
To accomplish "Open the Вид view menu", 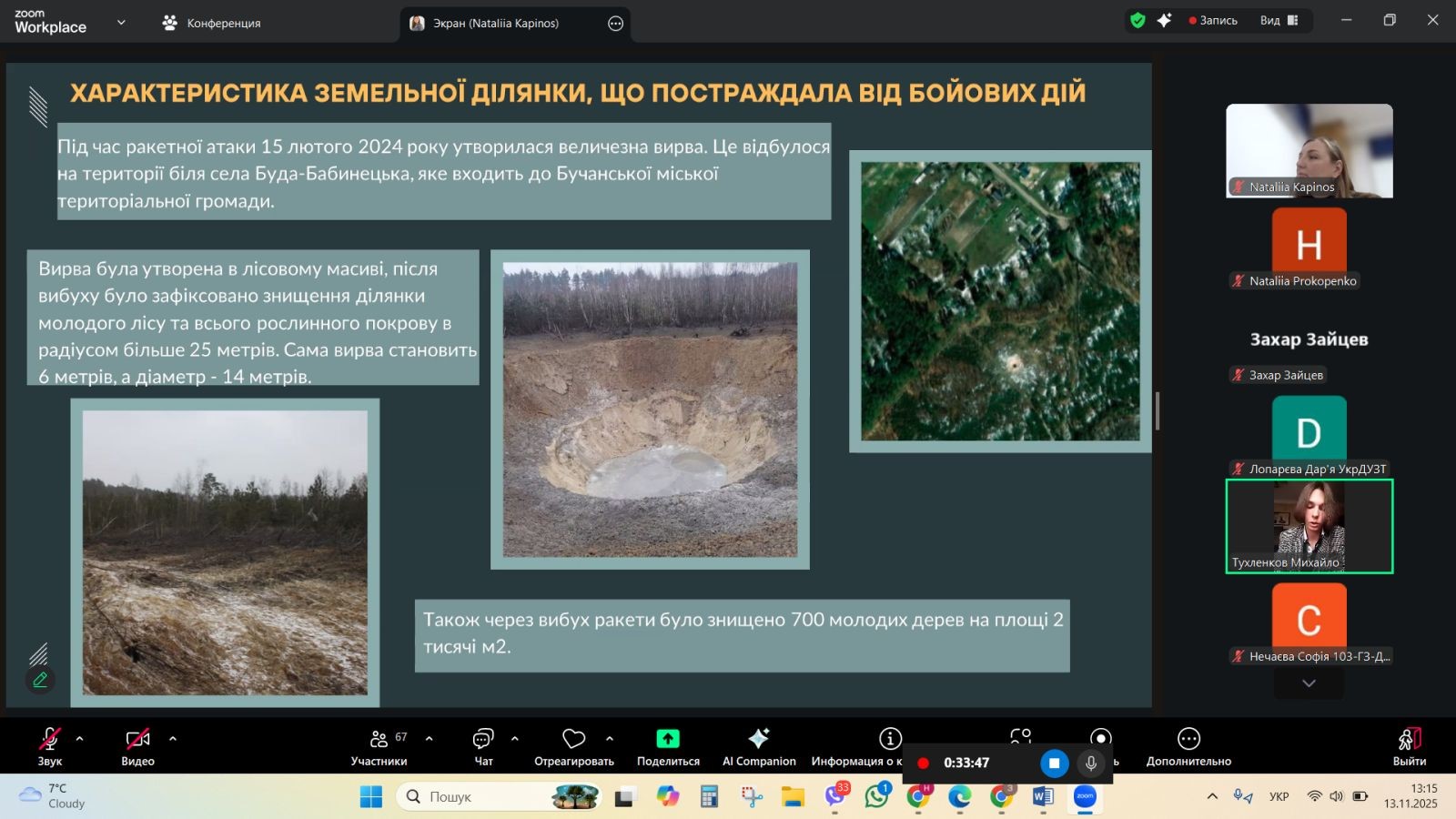I will click(1279, 20).
